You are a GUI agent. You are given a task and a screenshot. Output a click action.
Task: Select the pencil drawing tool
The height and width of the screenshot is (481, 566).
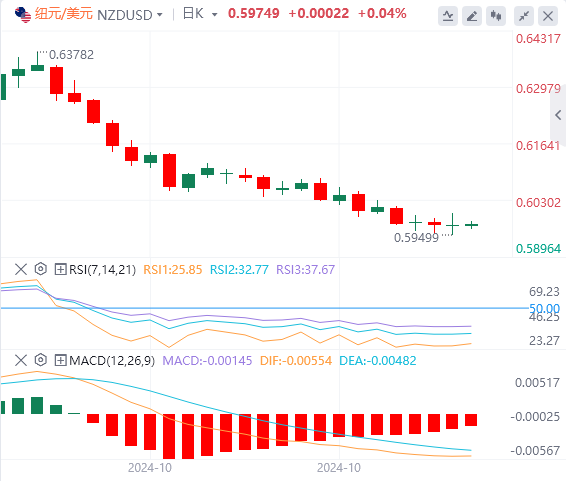(472, 16)
